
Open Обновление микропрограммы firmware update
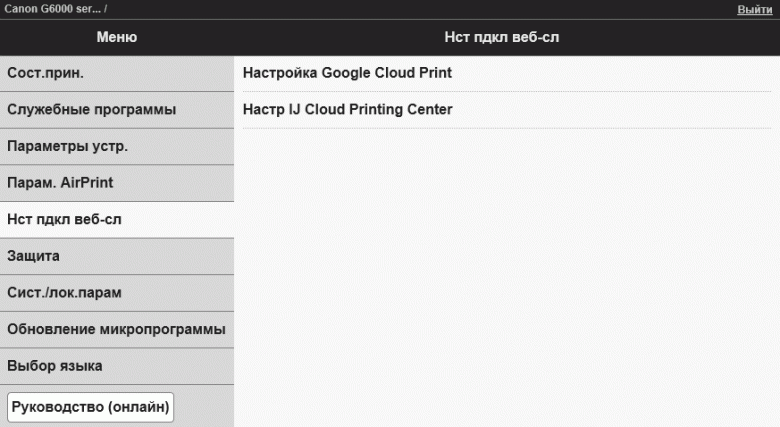tap(117, 329)
